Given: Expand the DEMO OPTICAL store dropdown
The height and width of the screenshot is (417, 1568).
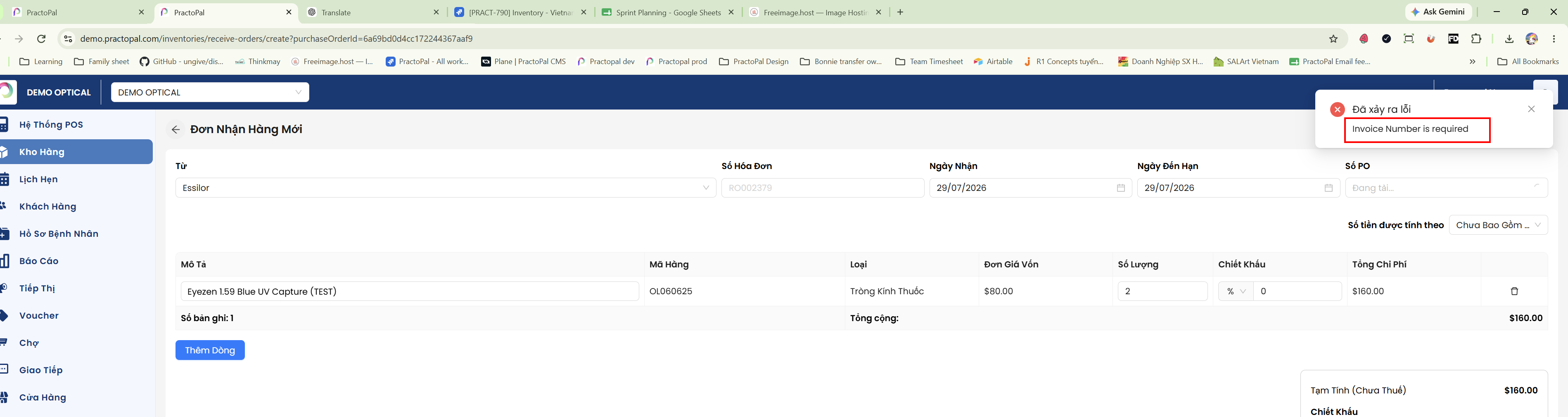Looking at the screenshot, I should tap(210, 93).
